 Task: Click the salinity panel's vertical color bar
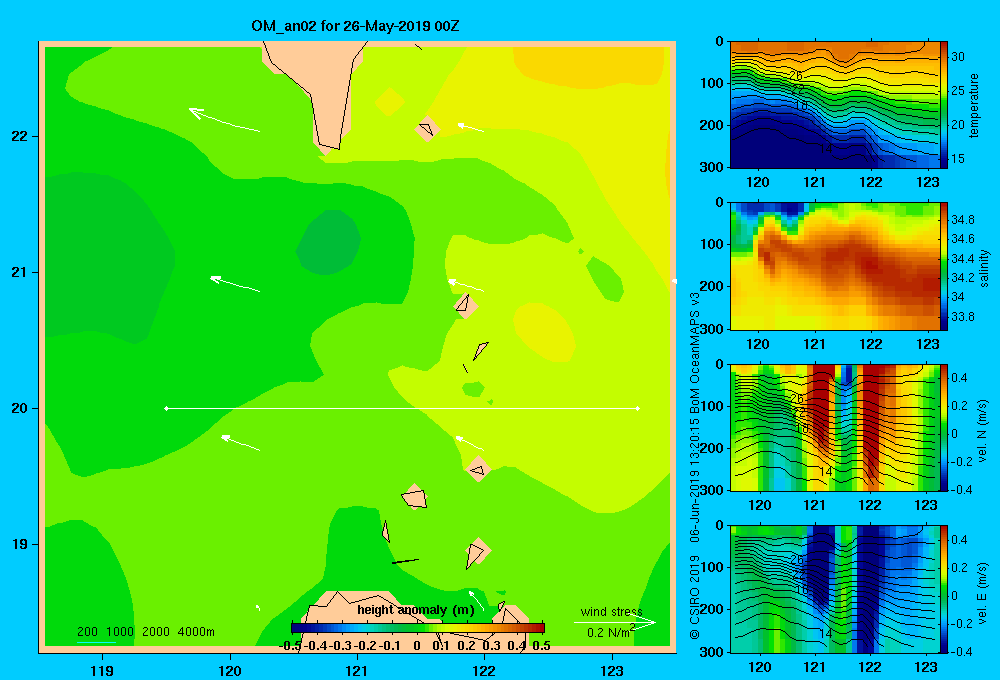coord(944,267)
